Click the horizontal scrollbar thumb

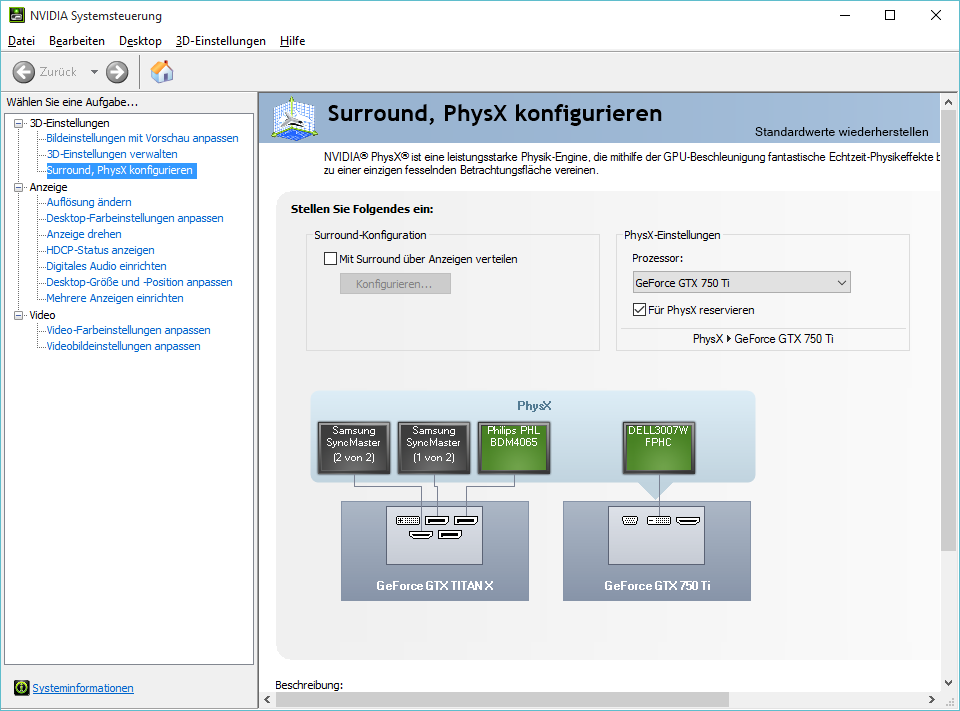coord(502,699)
